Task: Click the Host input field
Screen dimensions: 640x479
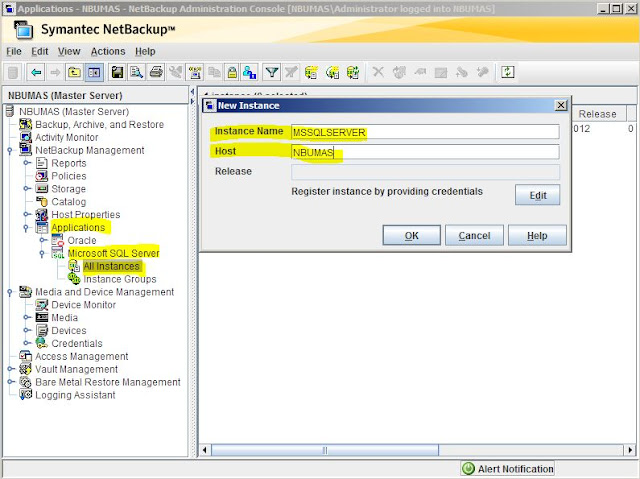Action: (x=425, y=152)
